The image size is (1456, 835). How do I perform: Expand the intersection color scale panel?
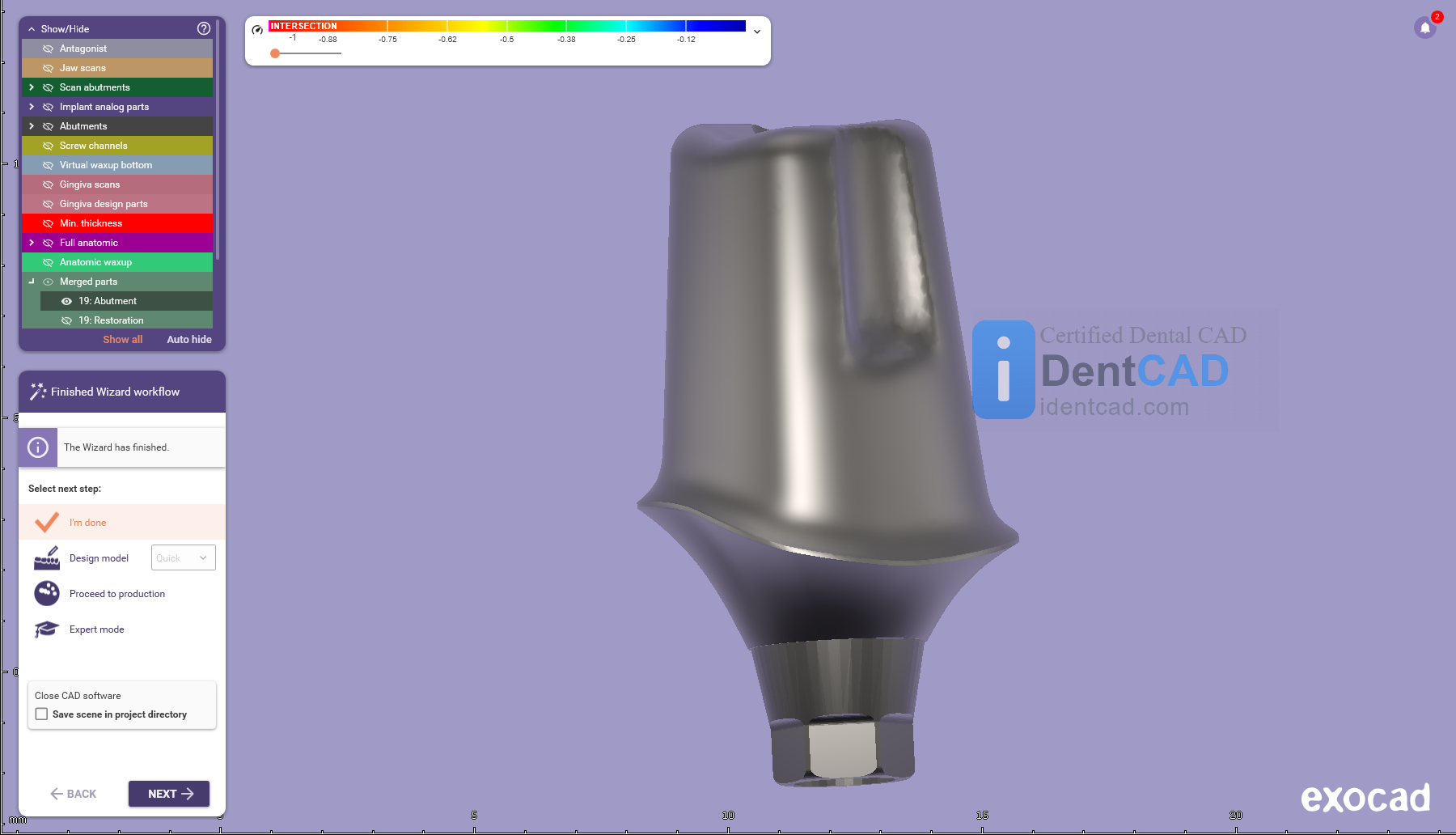pos(757,32)
